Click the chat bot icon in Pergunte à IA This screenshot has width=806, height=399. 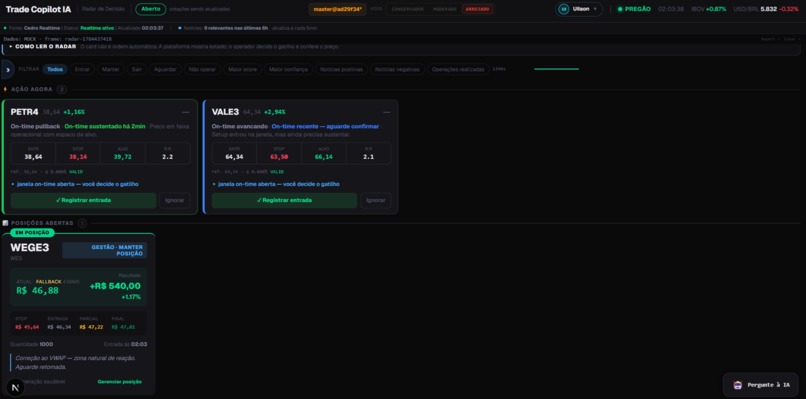click(738, 385)
